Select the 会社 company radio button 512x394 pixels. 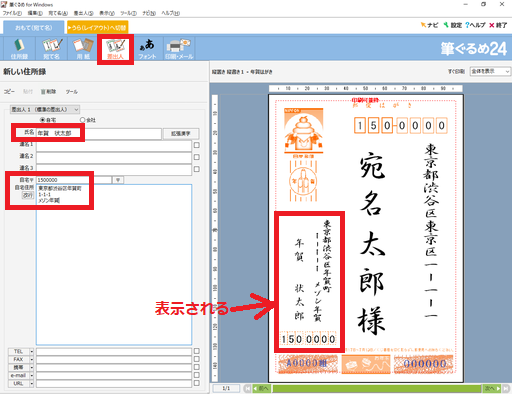(x=82, y=120)
